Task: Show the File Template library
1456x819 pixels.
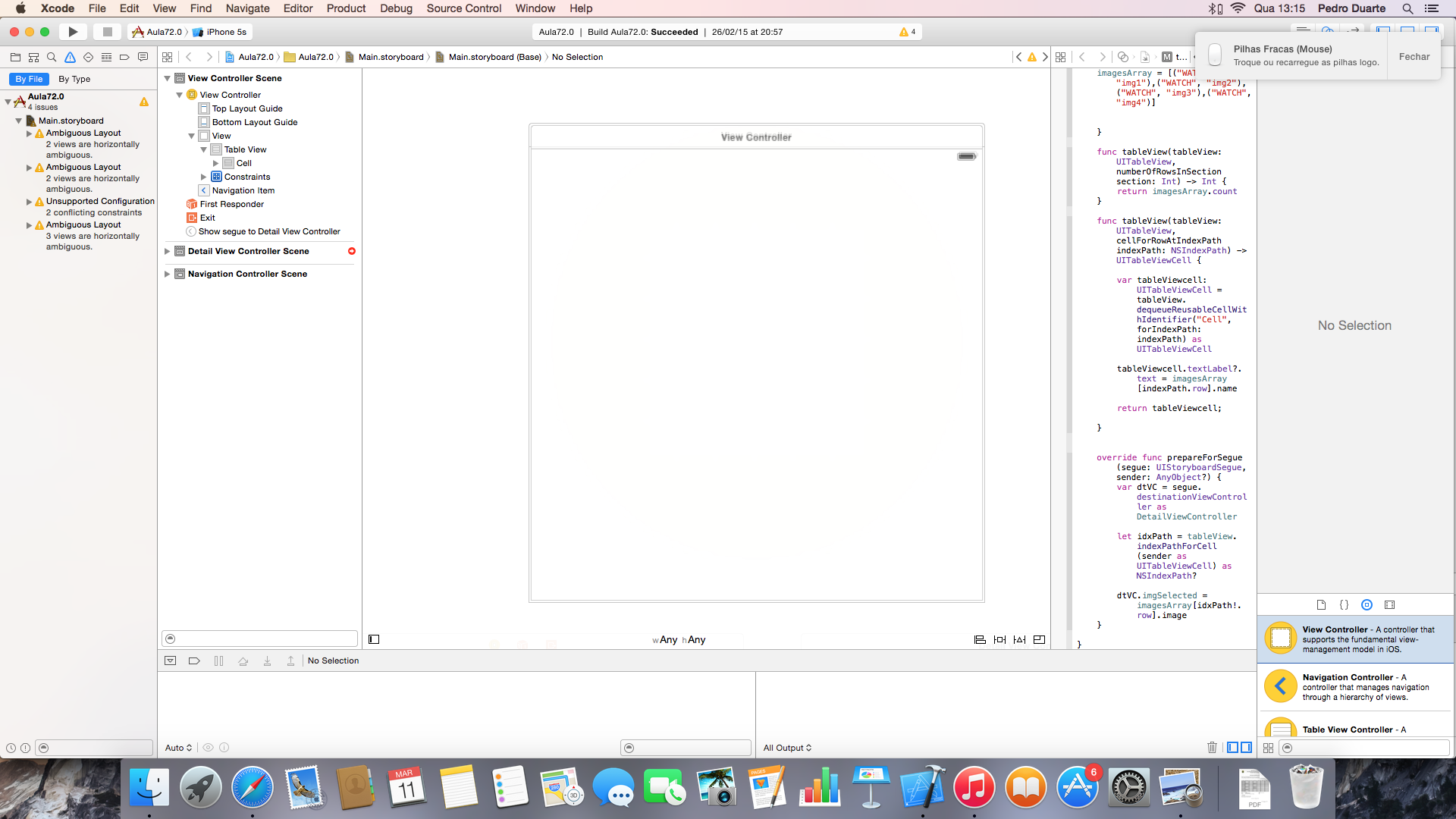Action: point(1321,604)
